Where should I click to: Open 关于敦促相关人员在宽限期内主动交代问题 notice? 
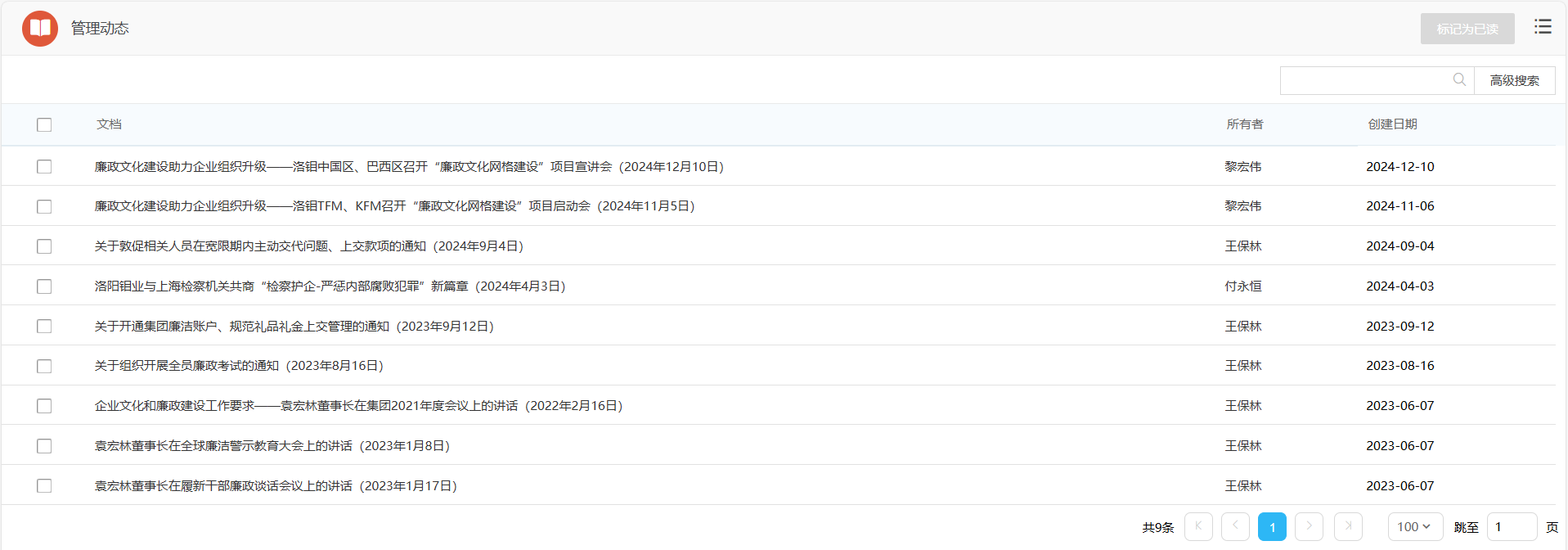(x=309, y=246)
